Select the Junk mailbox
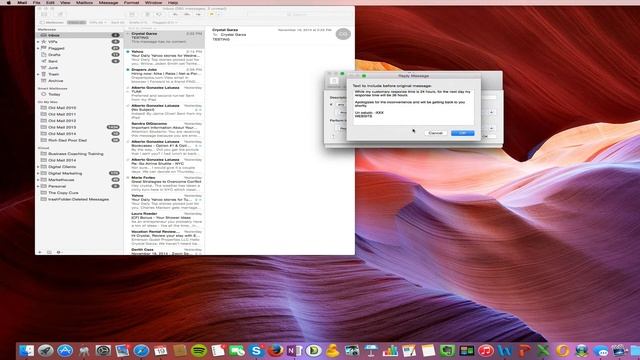The width and height of the screenshot is (640, 360). [79, 68]
